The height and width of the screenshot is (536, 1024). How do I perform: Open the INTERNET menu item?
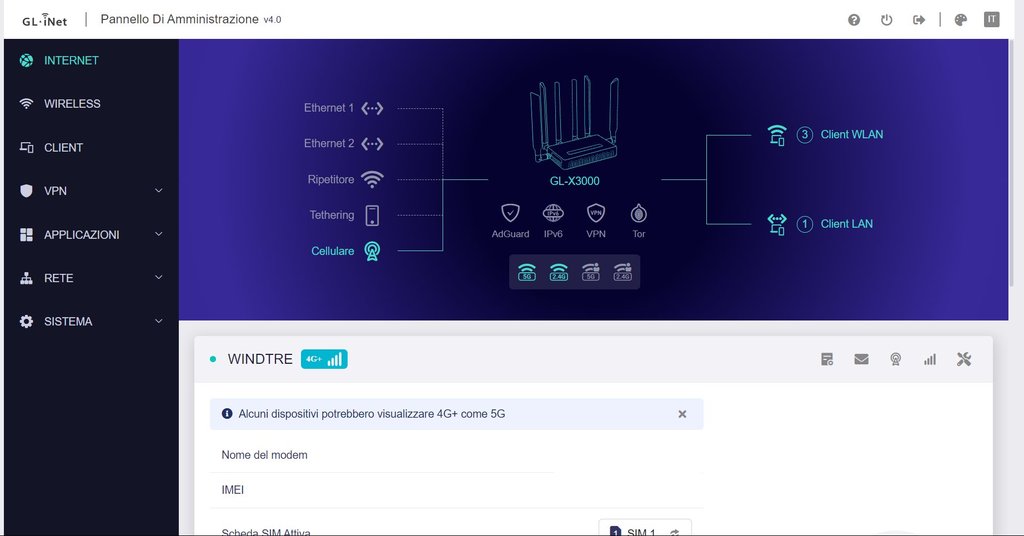[x=91, y=60]
